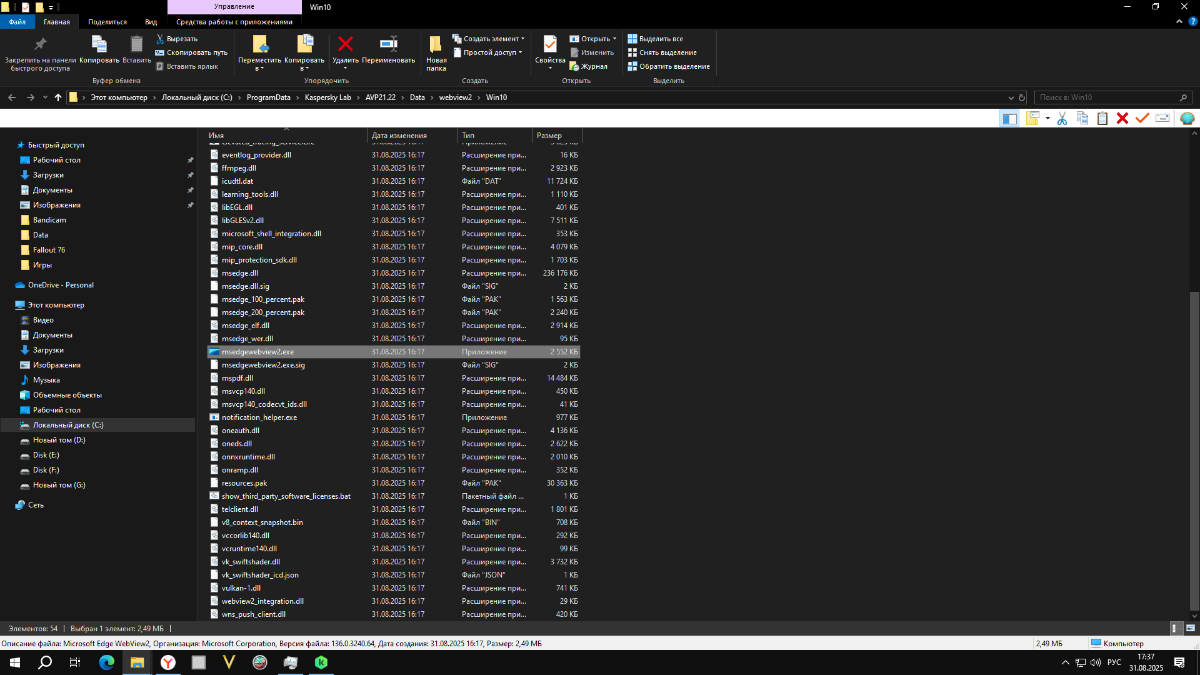Select file notification_helper.exe
Image resolution: width=1200 pixels, height=675 pixels.
[x=259, y=417]
